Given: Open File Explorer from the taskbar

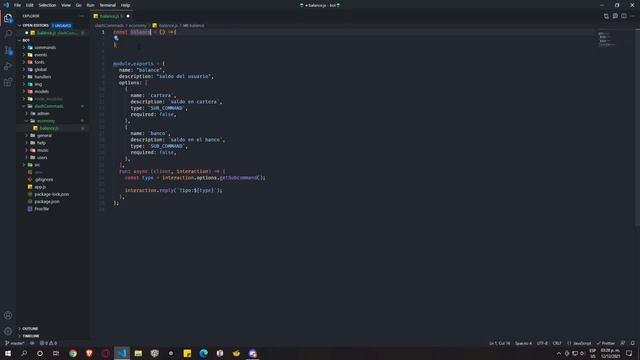Looking at the screenshot, I should pos(138,353).
